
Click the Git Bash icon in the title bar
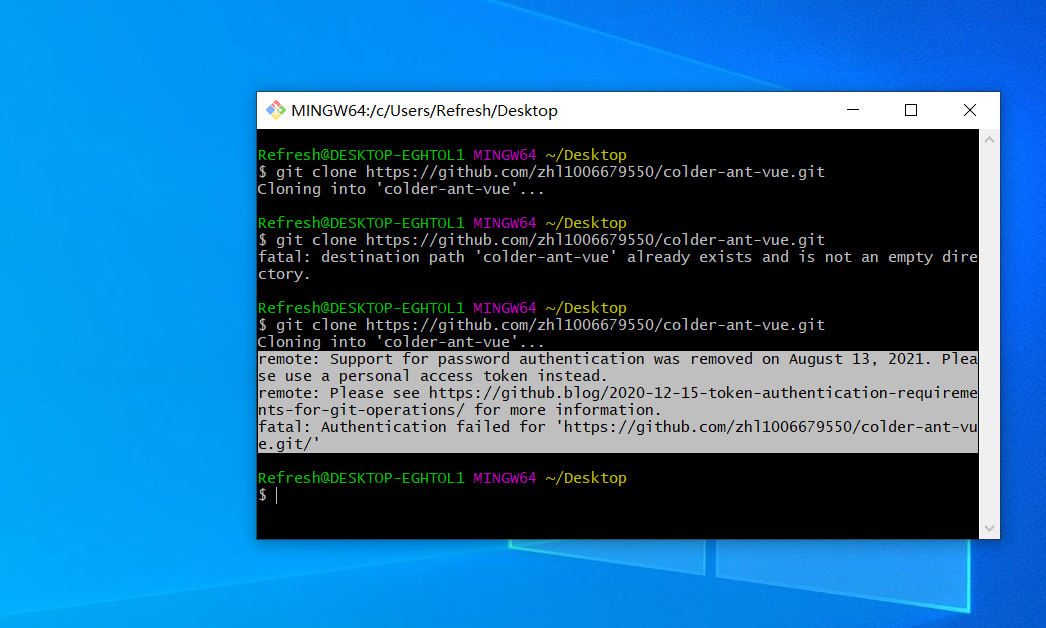tap(276, 110)
